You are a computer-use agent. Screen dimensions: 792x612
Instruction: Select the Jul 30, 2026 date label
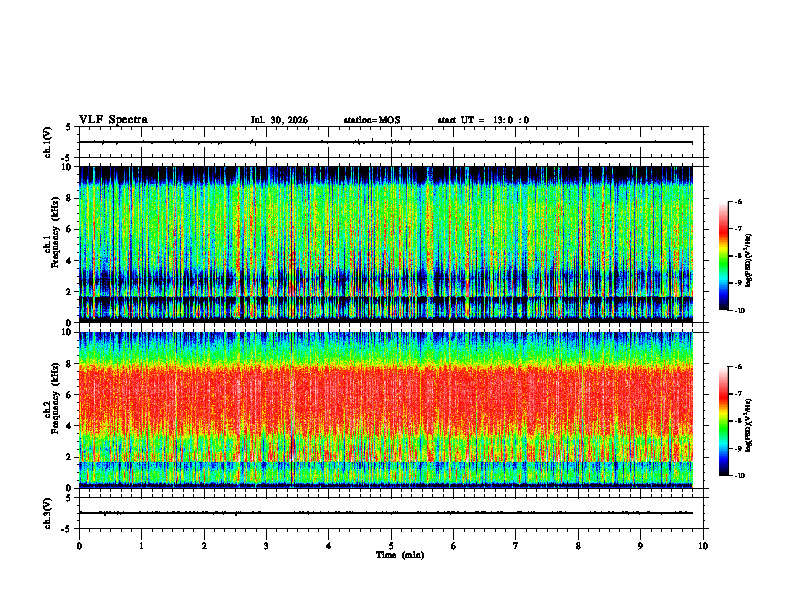click(279, 120)
